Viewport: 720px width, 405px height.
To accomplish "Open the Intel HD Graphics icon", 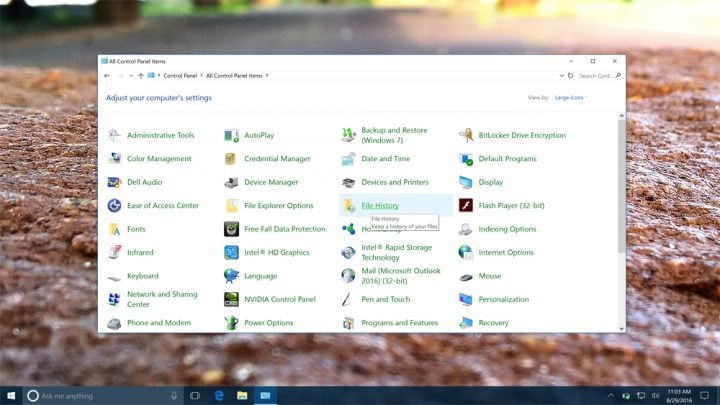I will pos(231,253).
